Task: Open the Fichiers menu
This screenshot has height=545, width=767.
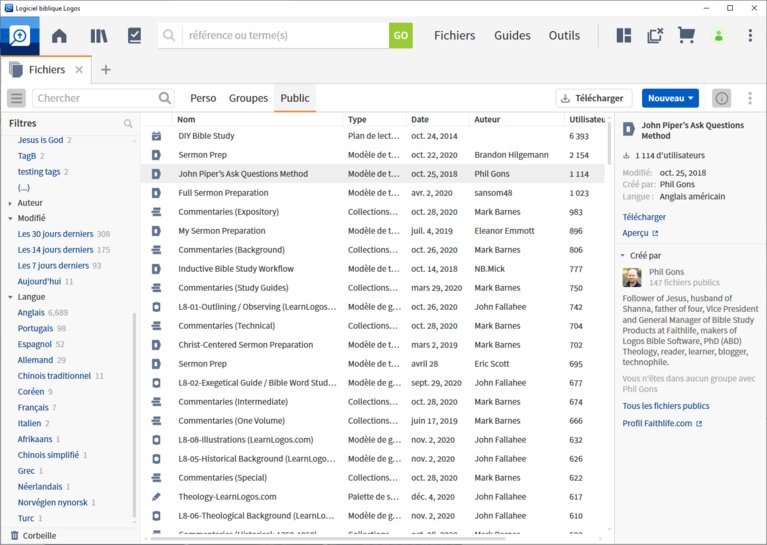Action: tap(454, 35)
